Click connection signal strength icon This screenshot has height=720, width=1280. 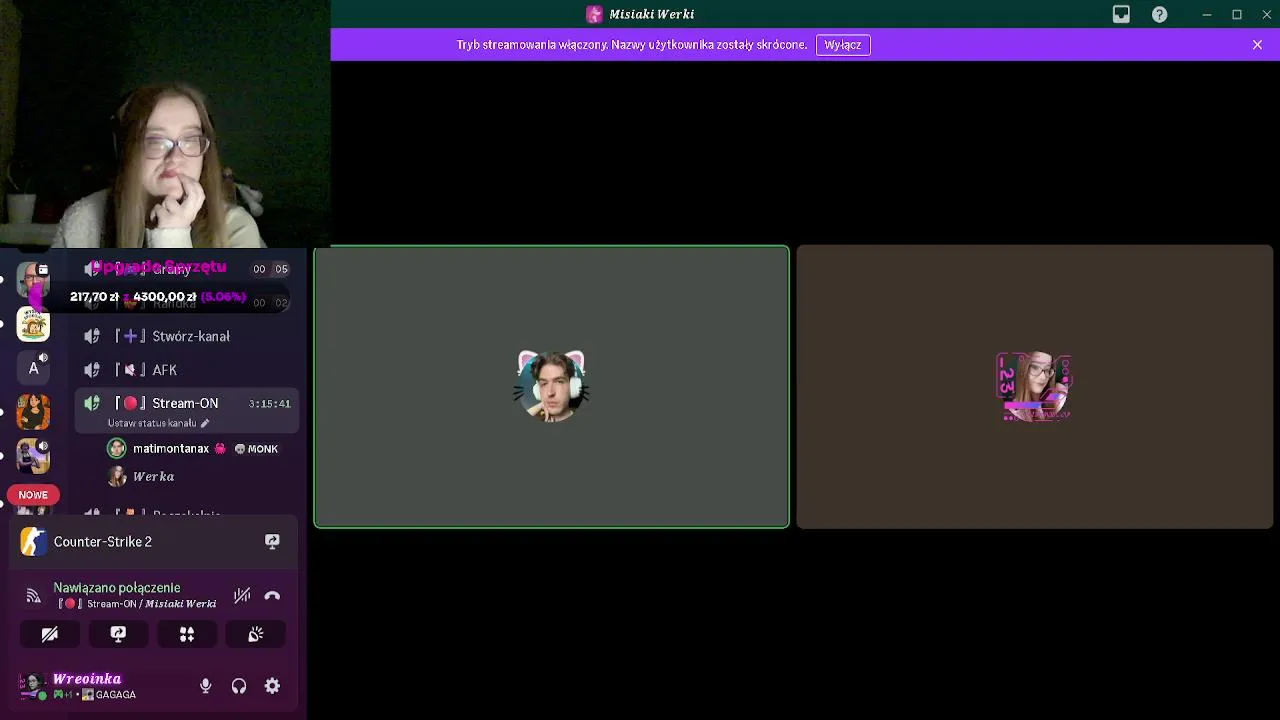point(33,596)
